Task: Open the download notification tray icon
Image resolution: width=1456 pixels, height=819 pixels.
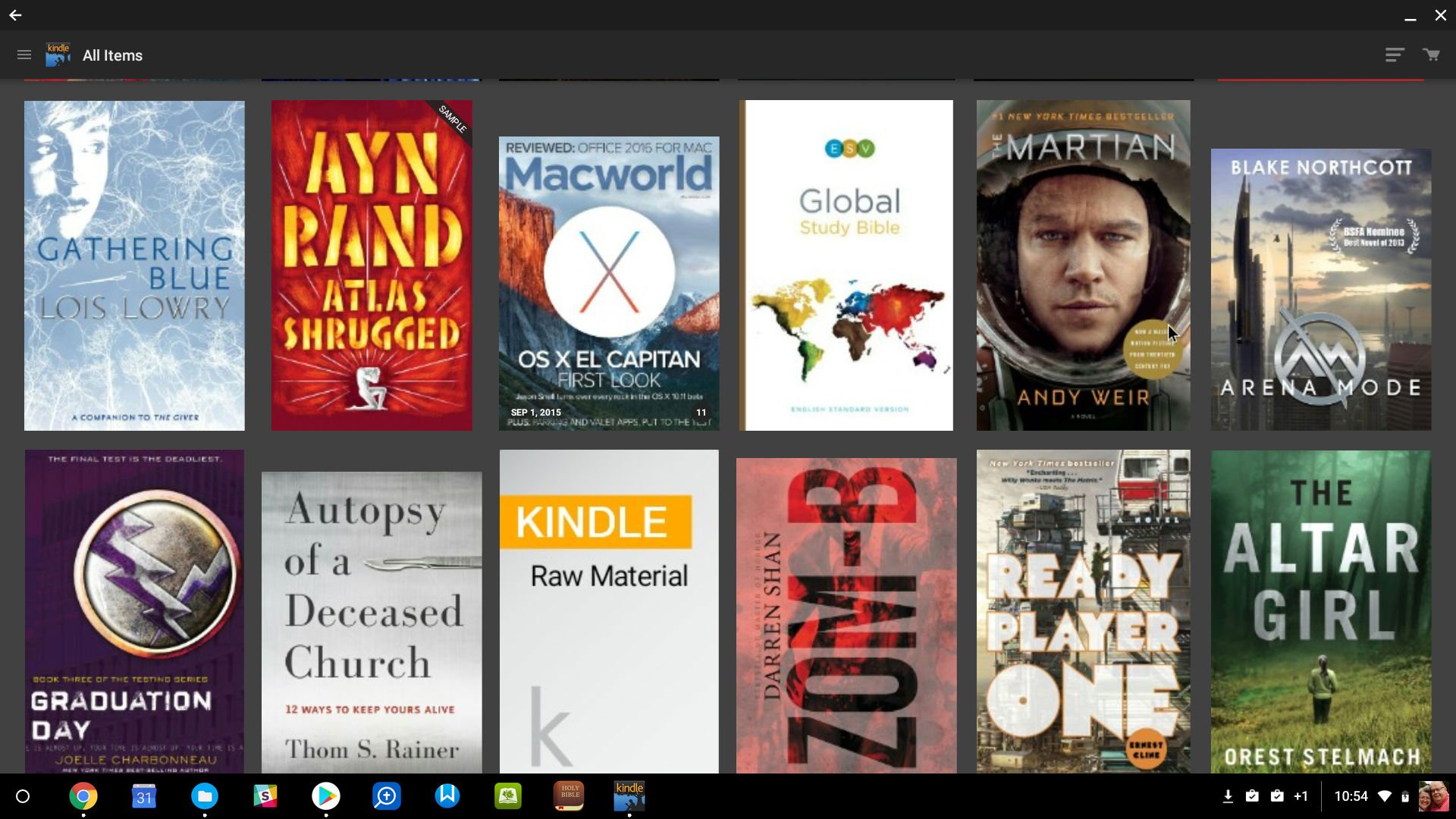Action: (1228, 796)
